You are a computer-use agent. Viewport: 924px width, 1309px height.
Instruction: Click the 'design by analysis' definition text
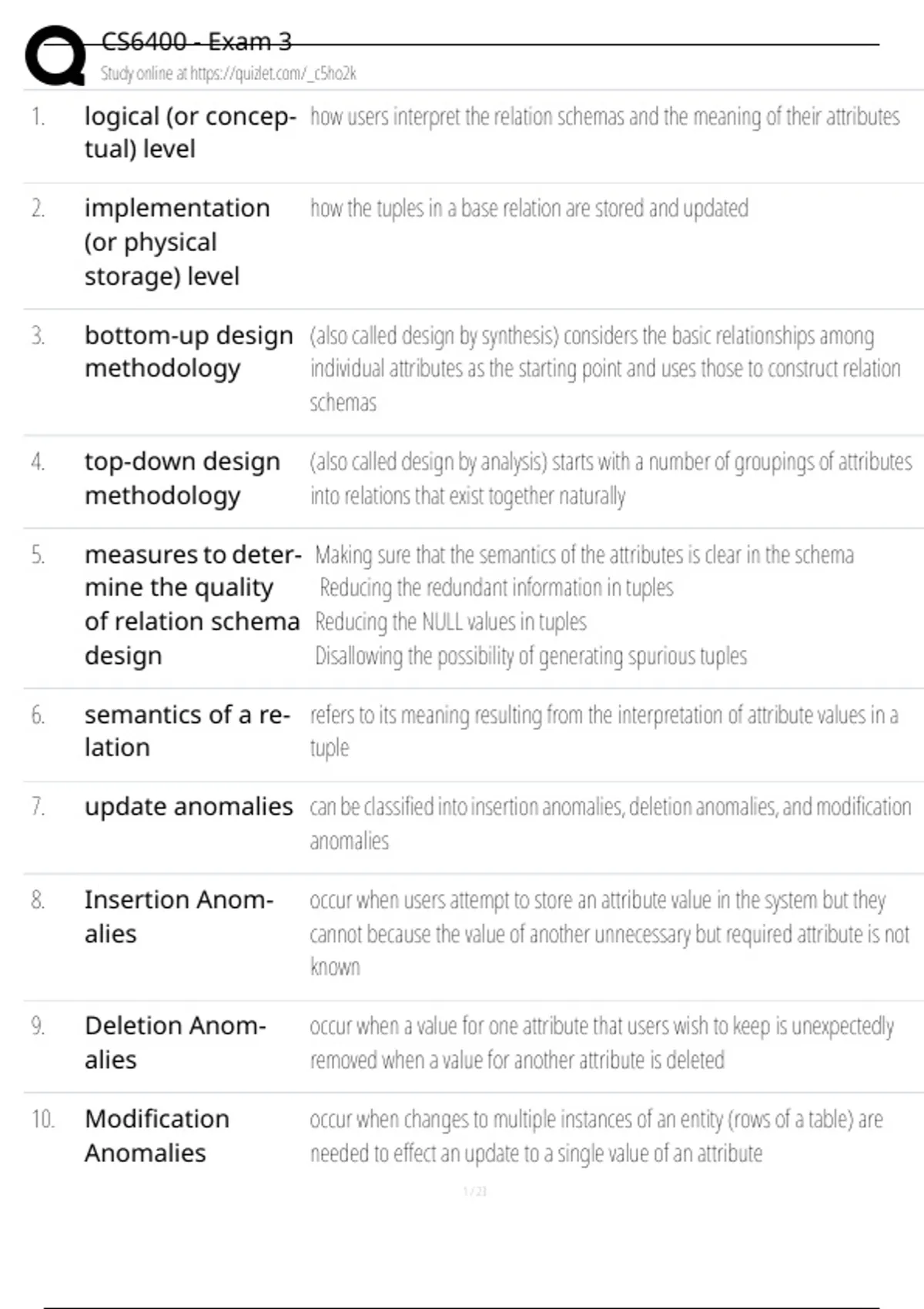610,478
